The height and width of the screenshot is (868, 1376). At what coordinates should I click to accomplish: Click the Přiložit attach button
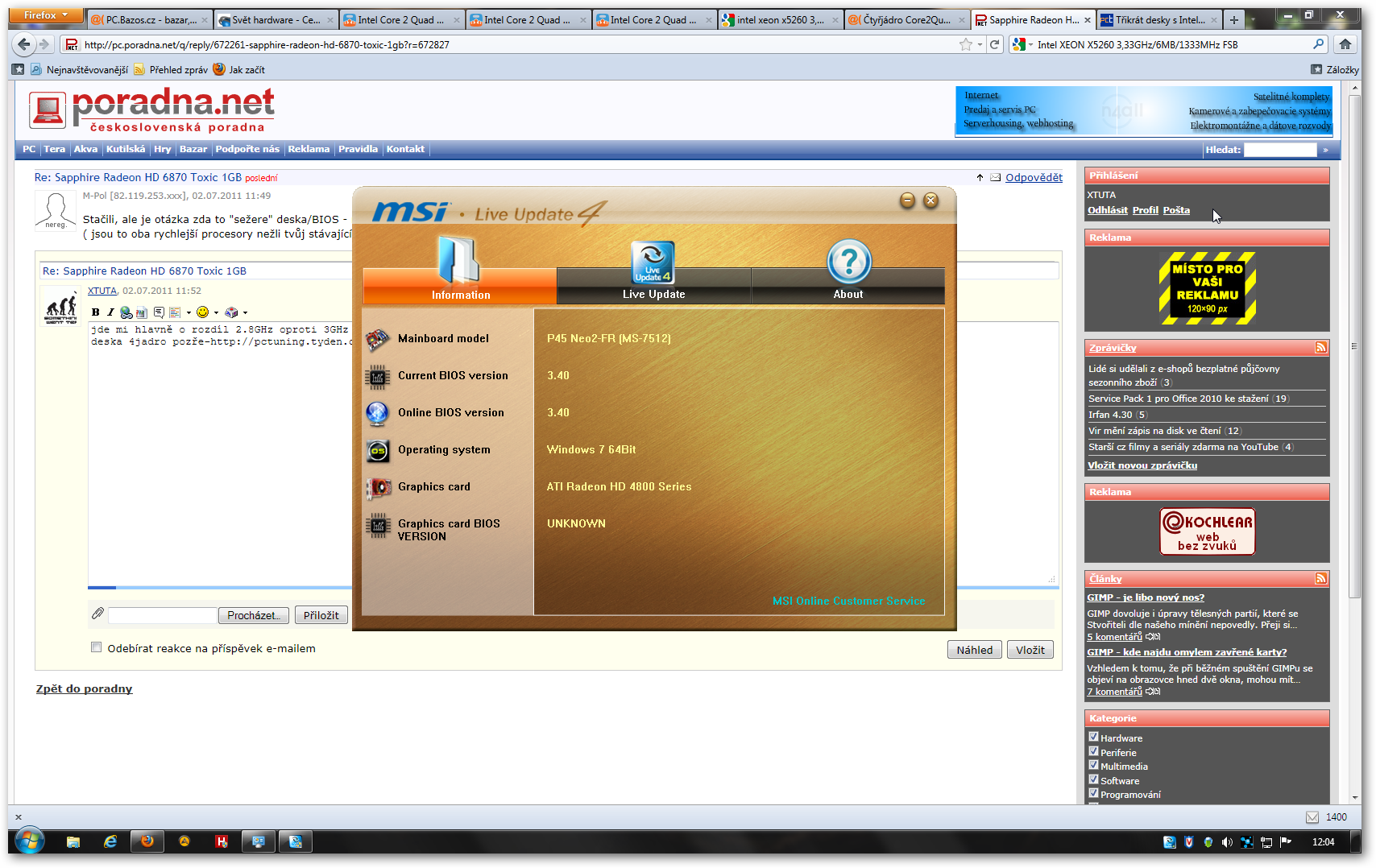pyautogui.click(x=321, y=615)
